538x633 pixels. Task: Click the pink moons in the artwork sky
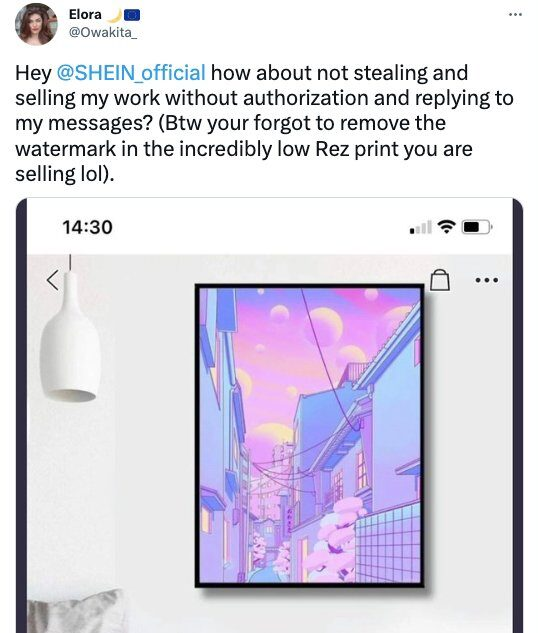point(327,323)
